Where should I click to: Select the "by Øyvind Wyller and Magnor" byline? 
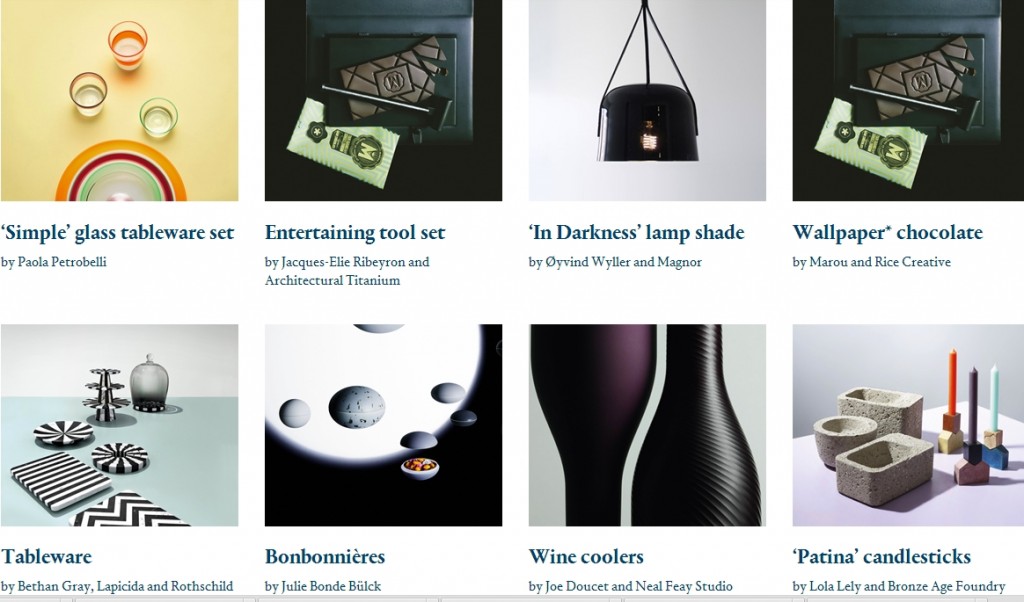[615, 262]
